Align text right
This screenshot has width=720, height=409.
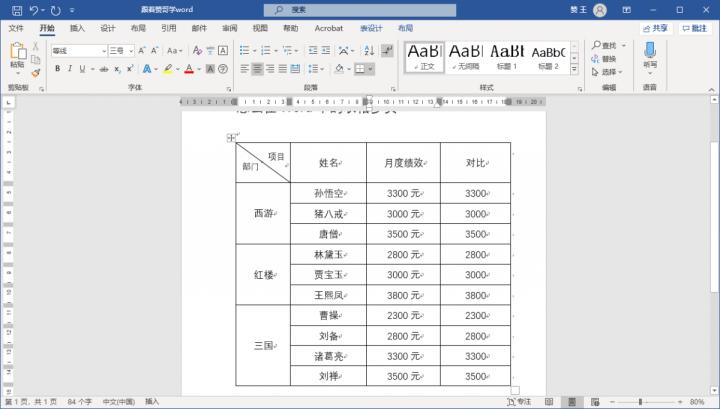(270, 69)
